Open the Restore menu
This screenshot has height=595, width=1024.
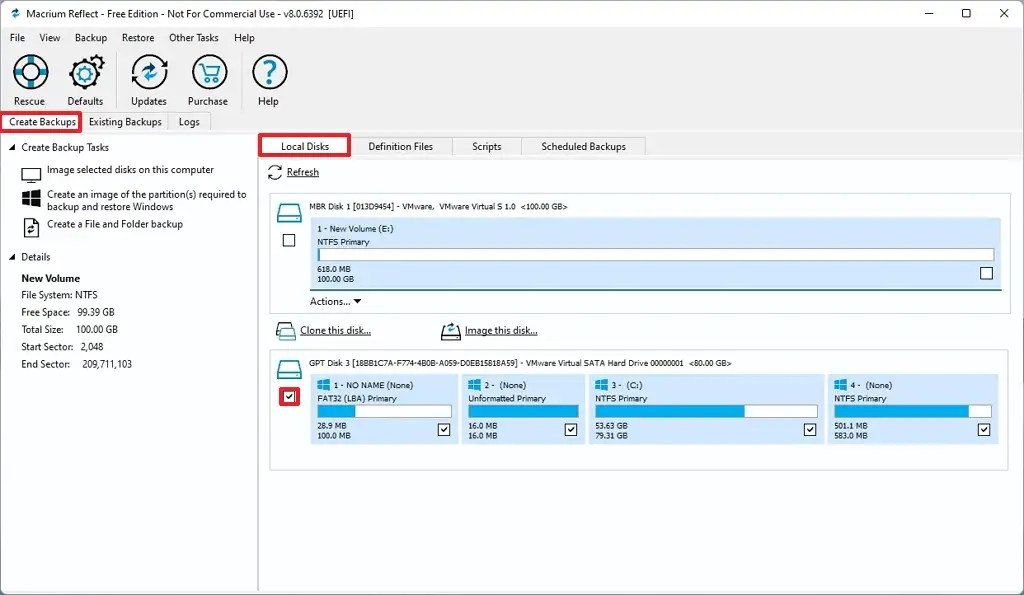(x=138, y=37)
